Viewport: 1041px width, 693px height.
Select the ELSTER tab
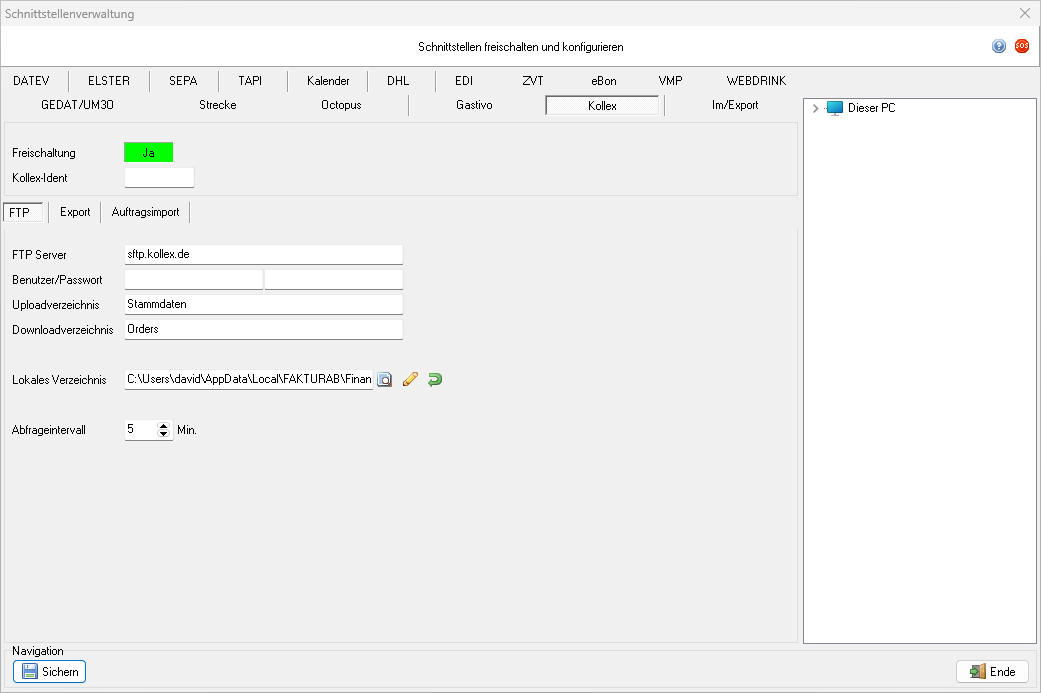tap(109, 81)
